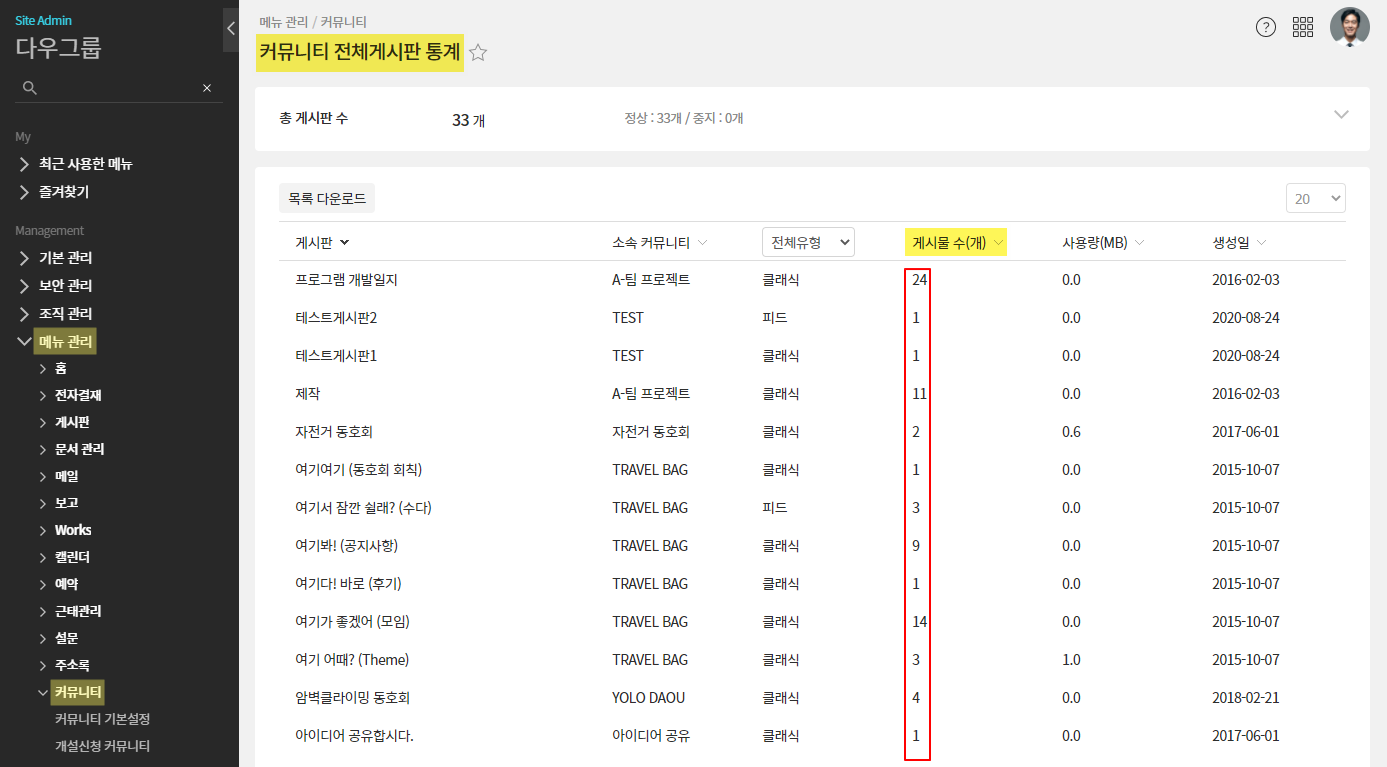
Task: Open the 전체유형 type filter dropdown
Action: (808, 242)
